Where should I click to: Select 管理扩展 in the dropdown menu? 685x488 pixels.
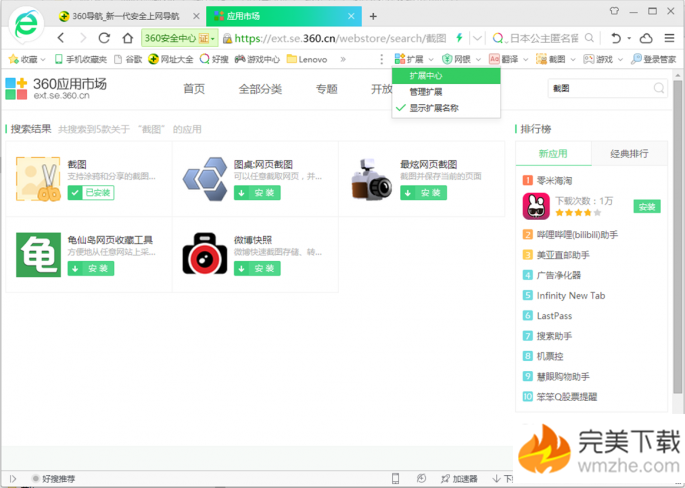(446, 92)
